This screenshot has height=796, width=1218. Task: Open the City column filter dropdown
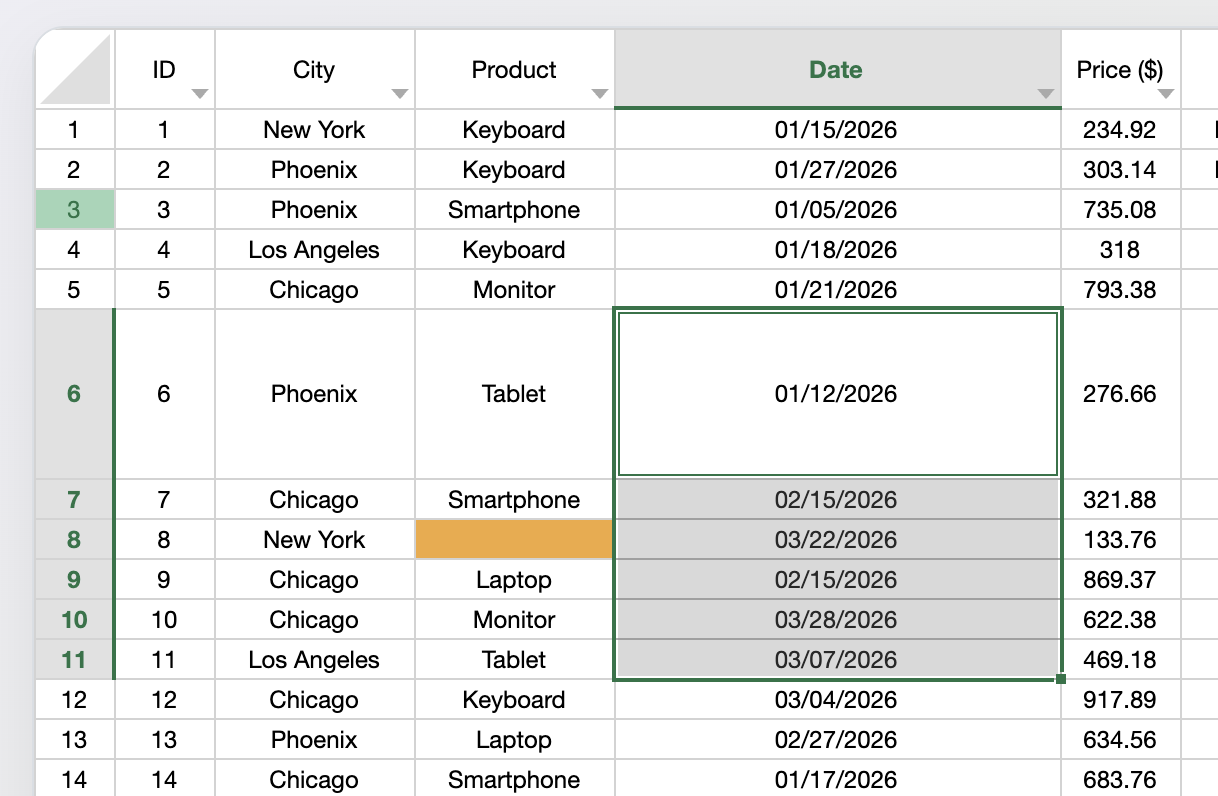click(x=399, y=94)
